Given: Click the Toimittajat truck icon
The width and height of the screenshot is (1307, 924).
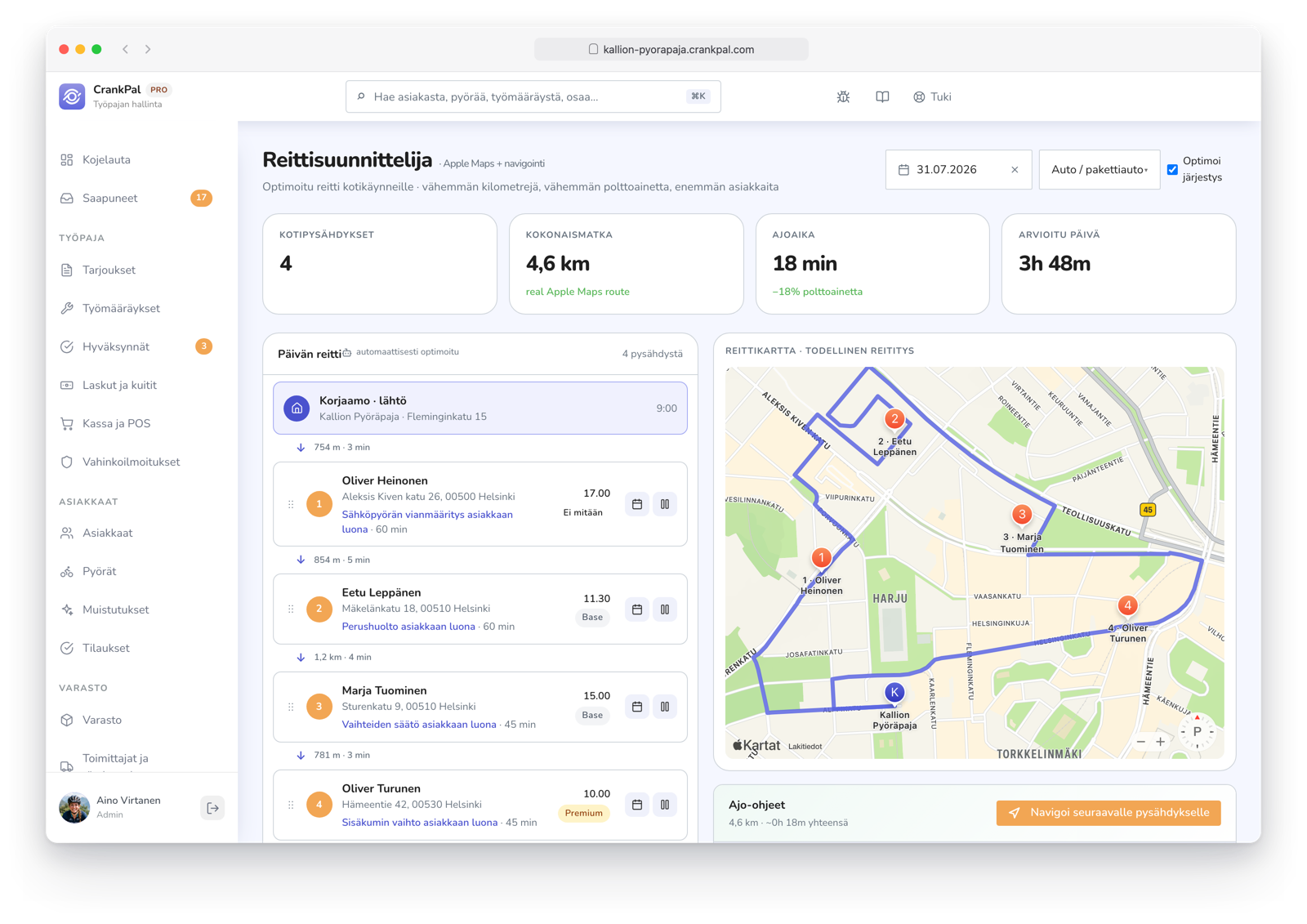Looking at the screenshot, I should pos(67,766).
